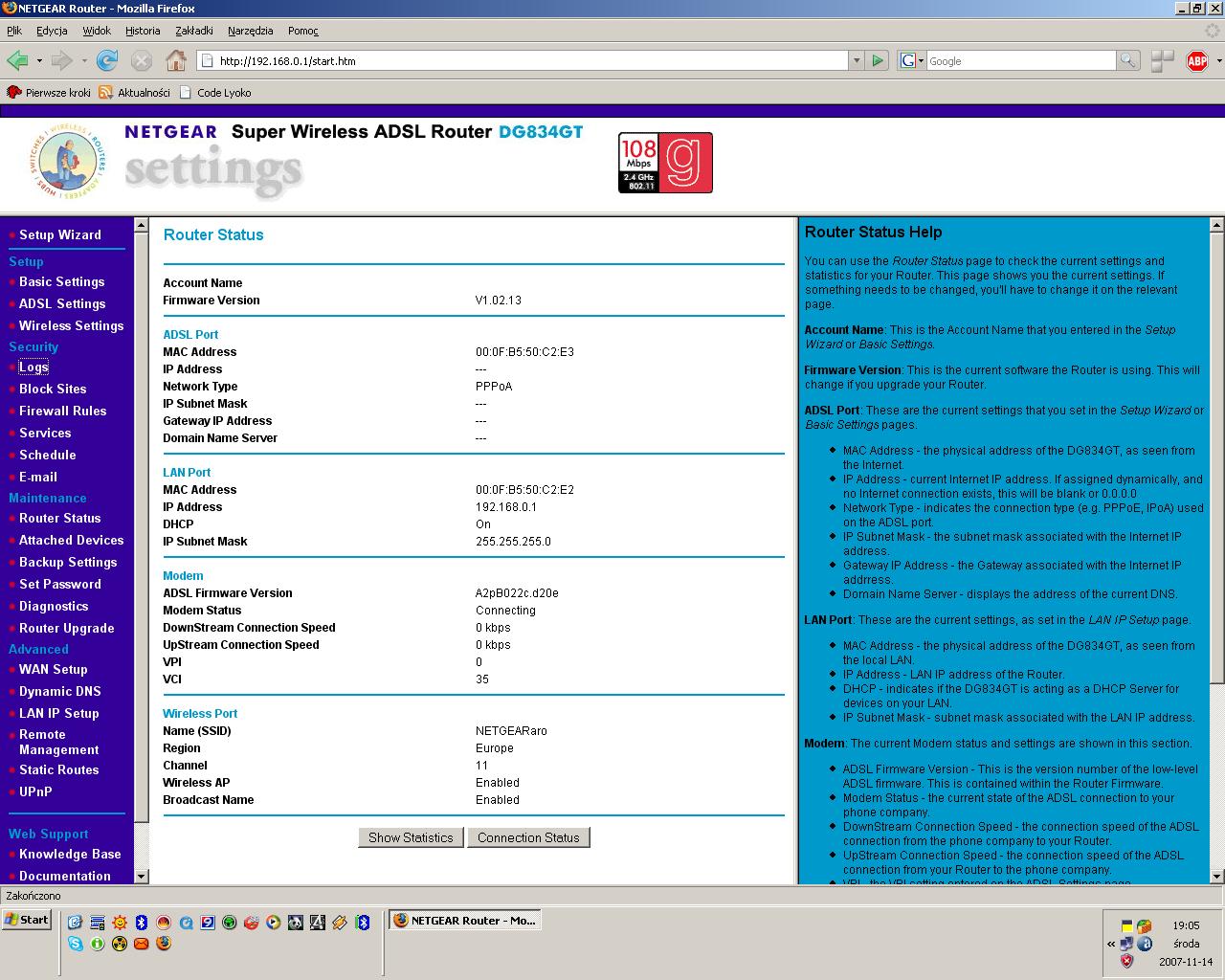Launch Firefox from the quick launch bar
This screenshot has height=980, width=1225.
point(163,944)
